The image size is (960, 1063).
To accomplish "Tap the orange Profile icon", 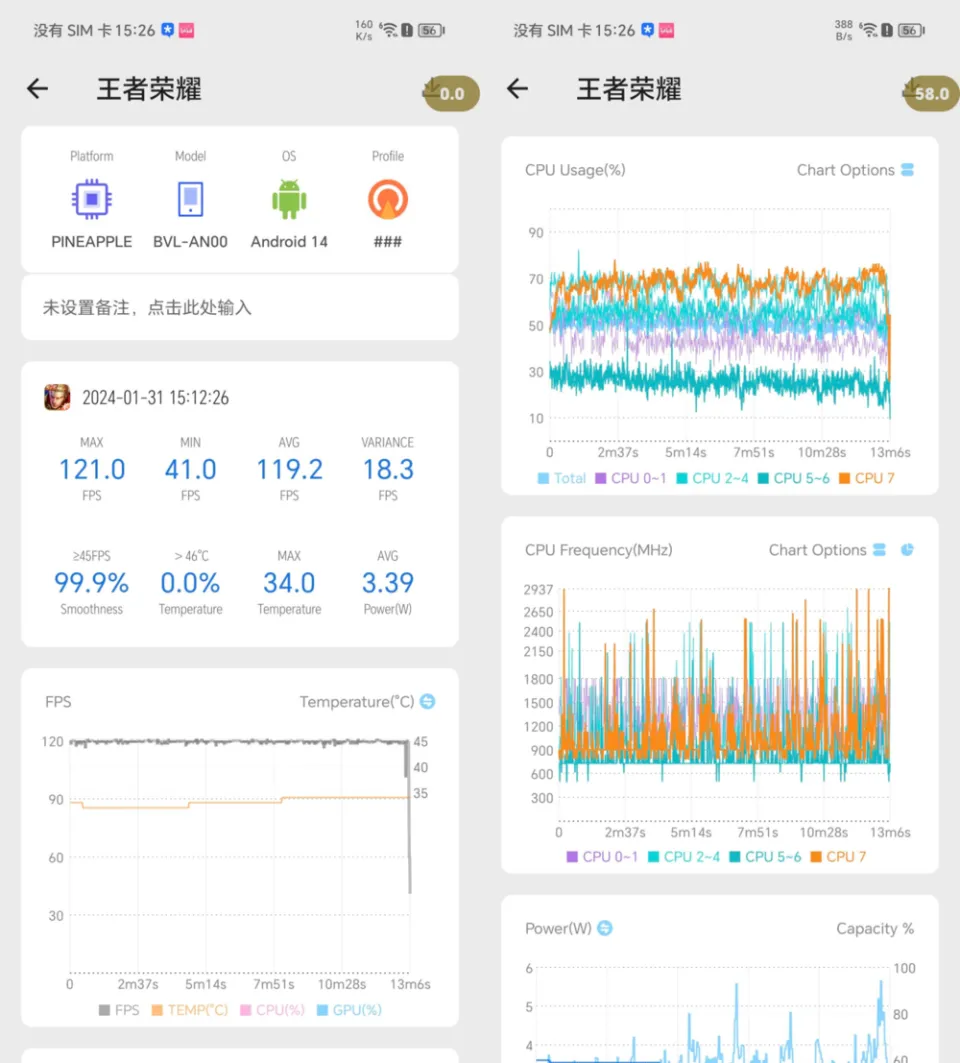I will 387,200.
